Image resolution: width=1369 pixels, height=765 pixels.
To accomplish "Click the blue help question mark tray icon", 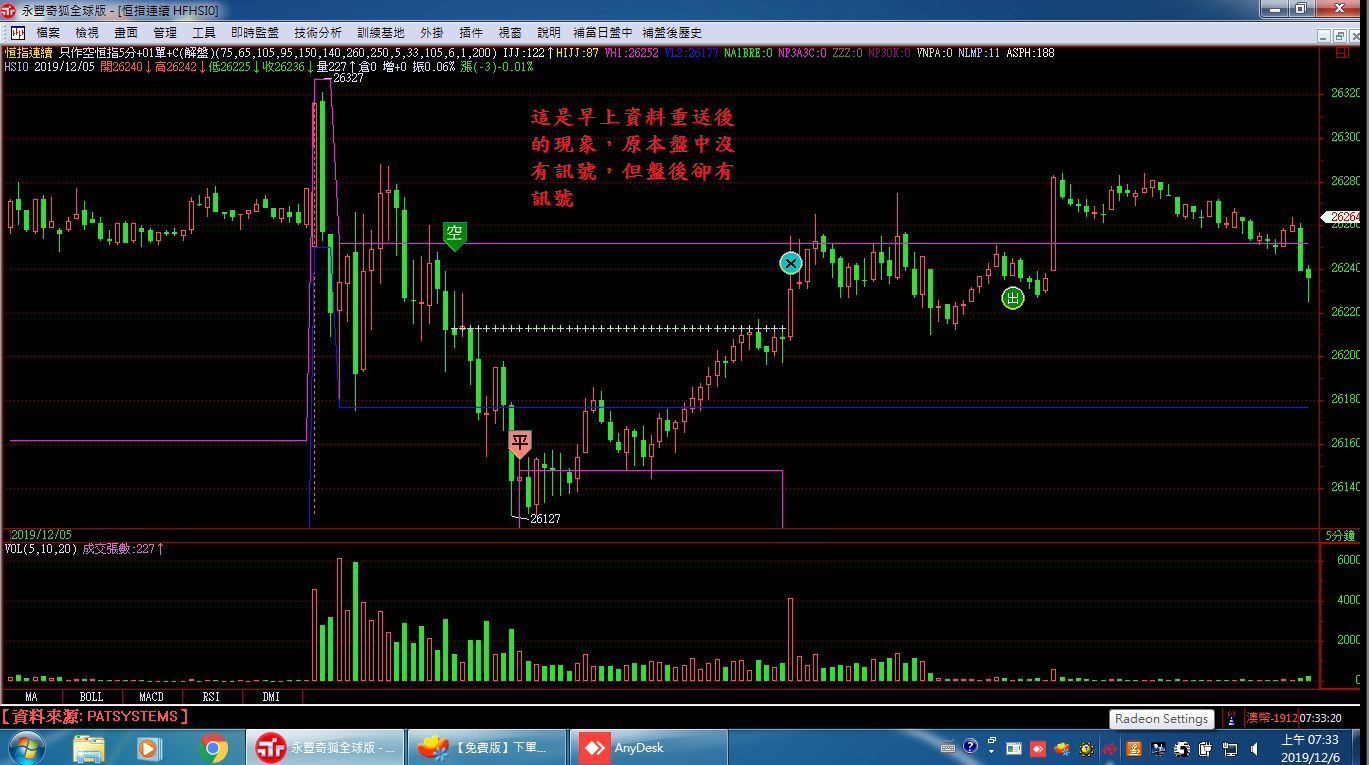I will coord(969,746).
